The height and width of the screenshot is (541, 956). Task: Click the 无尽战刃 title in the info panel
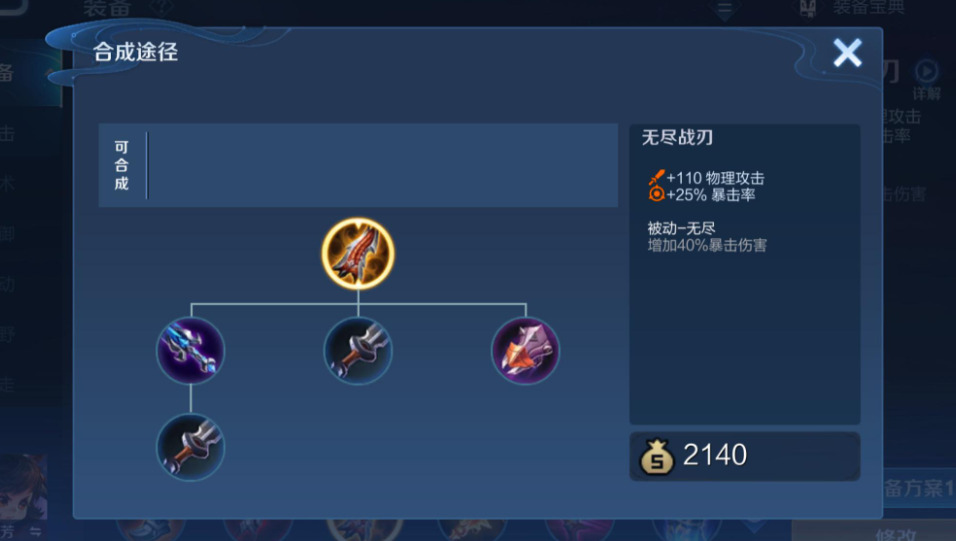[677, 137]
